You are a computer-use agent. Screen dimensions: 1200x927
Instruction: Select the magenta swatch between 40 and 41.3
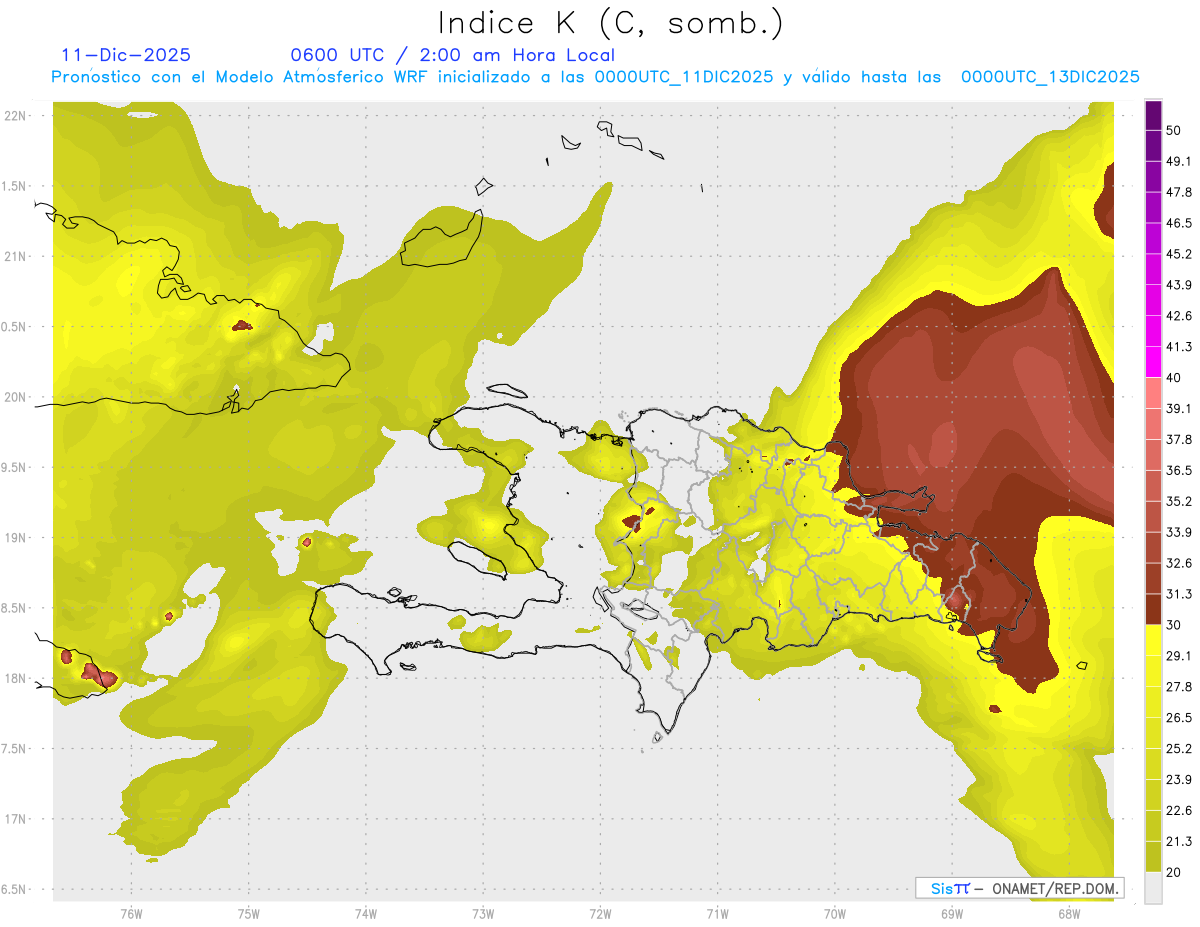(1153, 362)
